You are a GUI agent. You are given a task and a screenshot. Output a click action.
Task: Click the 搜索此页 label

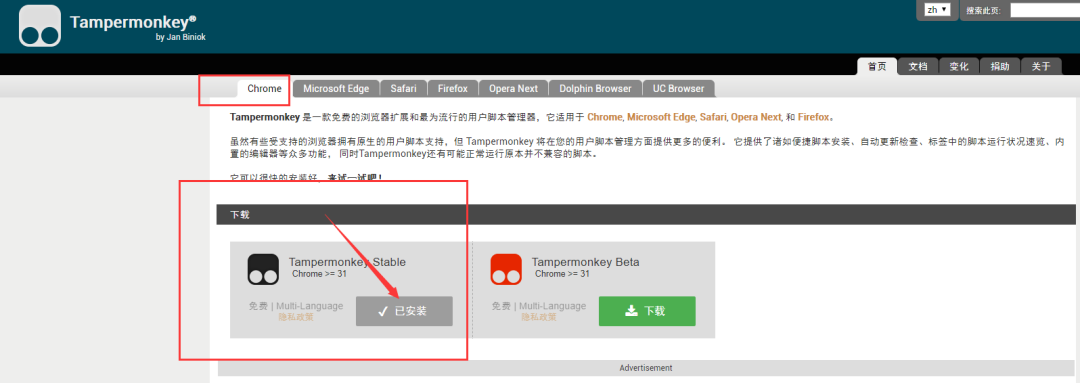(984, 10)
